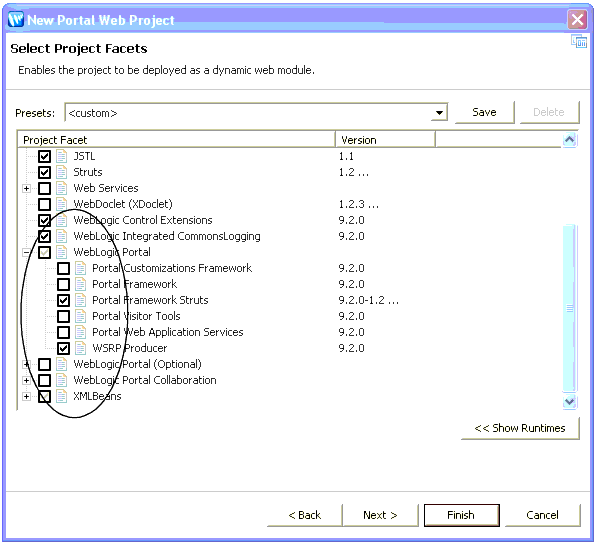Click the WebDoclet (XDoclet) facet icon
Image resolution: width=597 pixels, height=544 pixels.
pos(62,204)
